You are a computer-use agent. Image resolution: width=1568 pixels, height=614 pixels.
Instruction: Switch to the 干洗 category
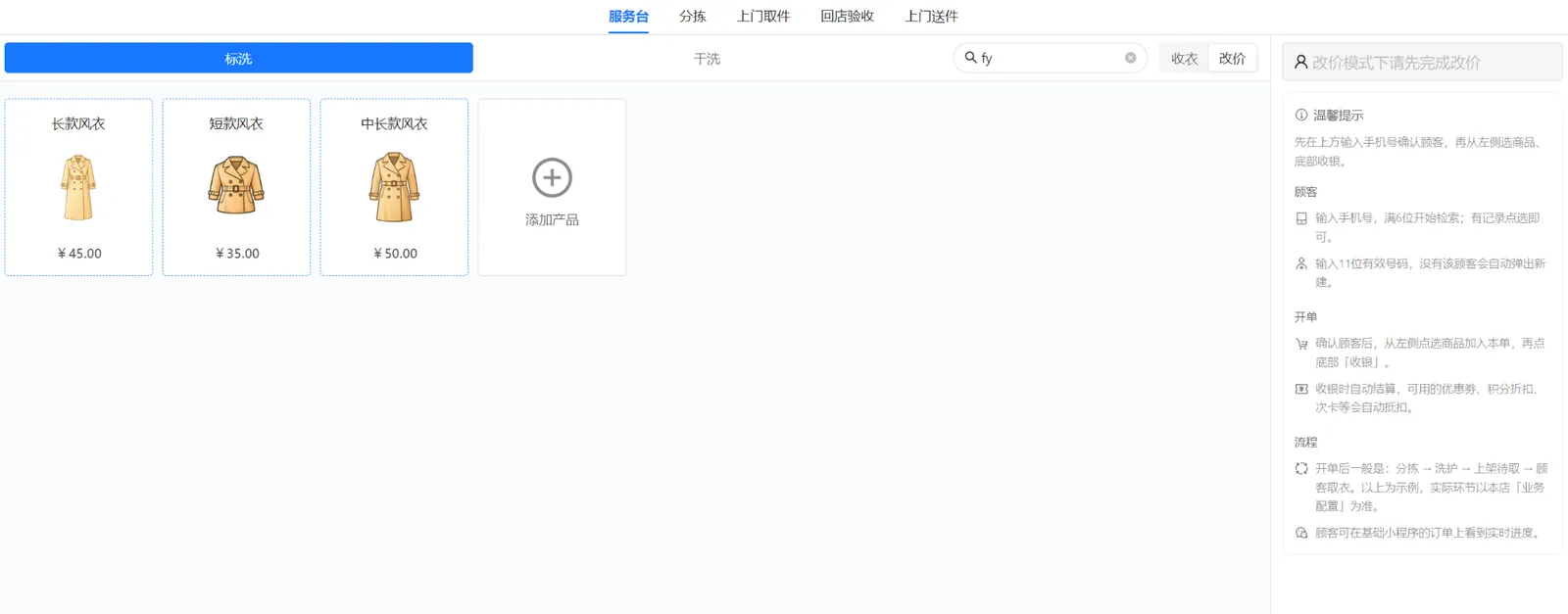(707, 59)
